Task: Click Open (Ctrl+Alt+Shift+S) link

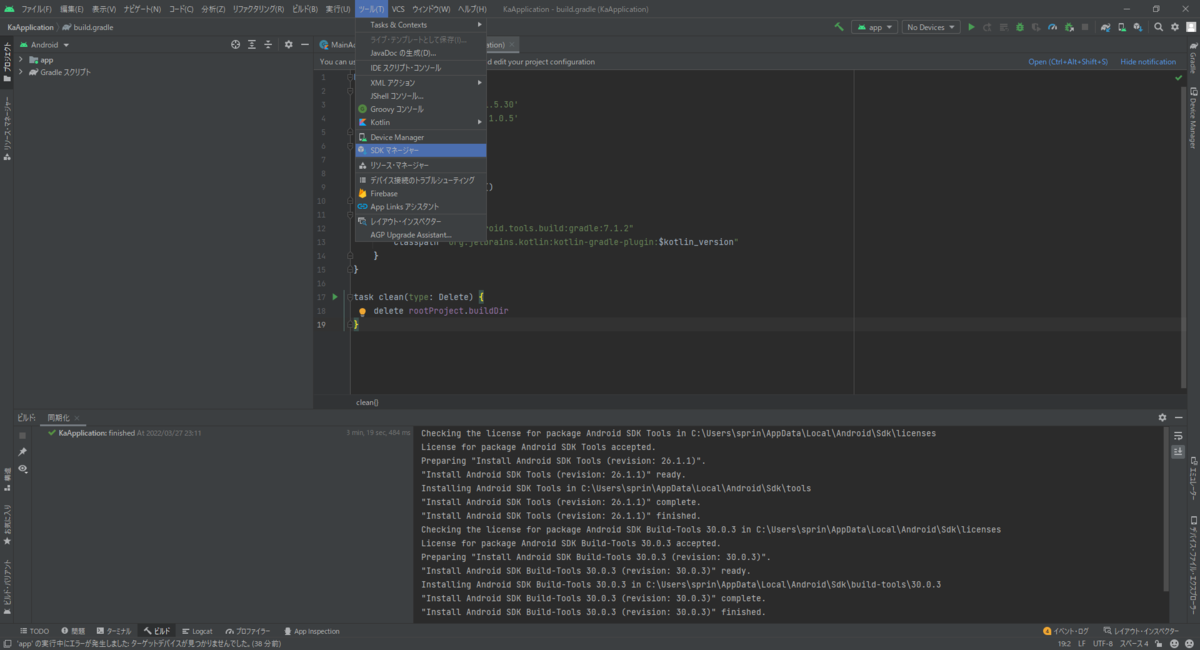Action: click(x=1068, y=62)
